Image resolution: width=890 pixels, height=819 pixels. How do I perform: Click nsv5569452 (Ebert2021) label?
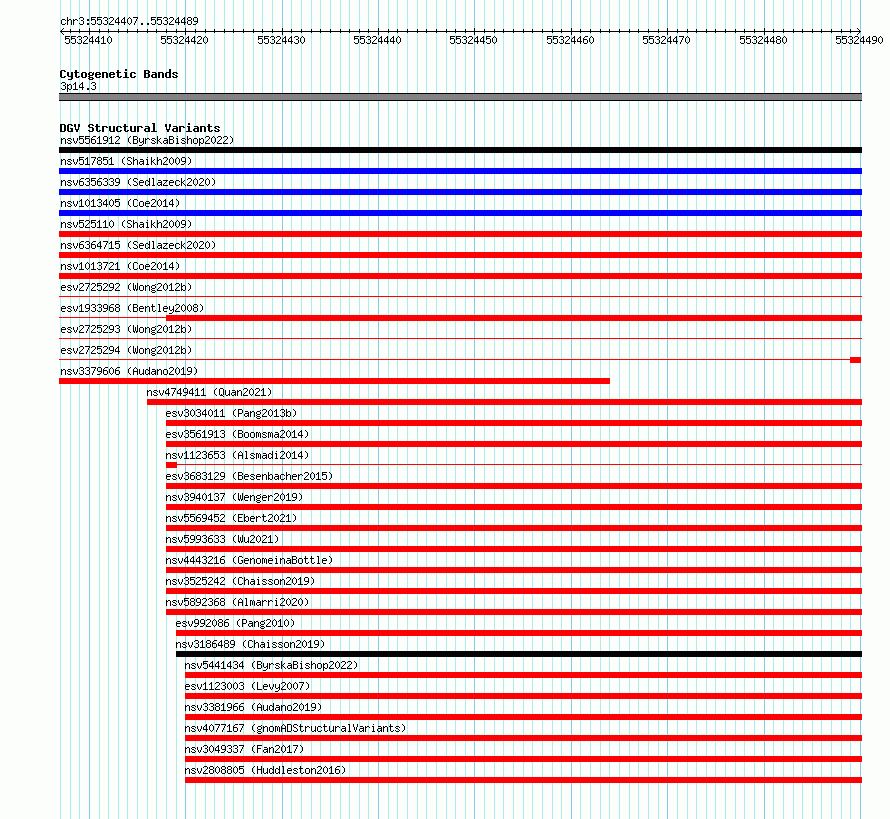click(x=232, y=518)
